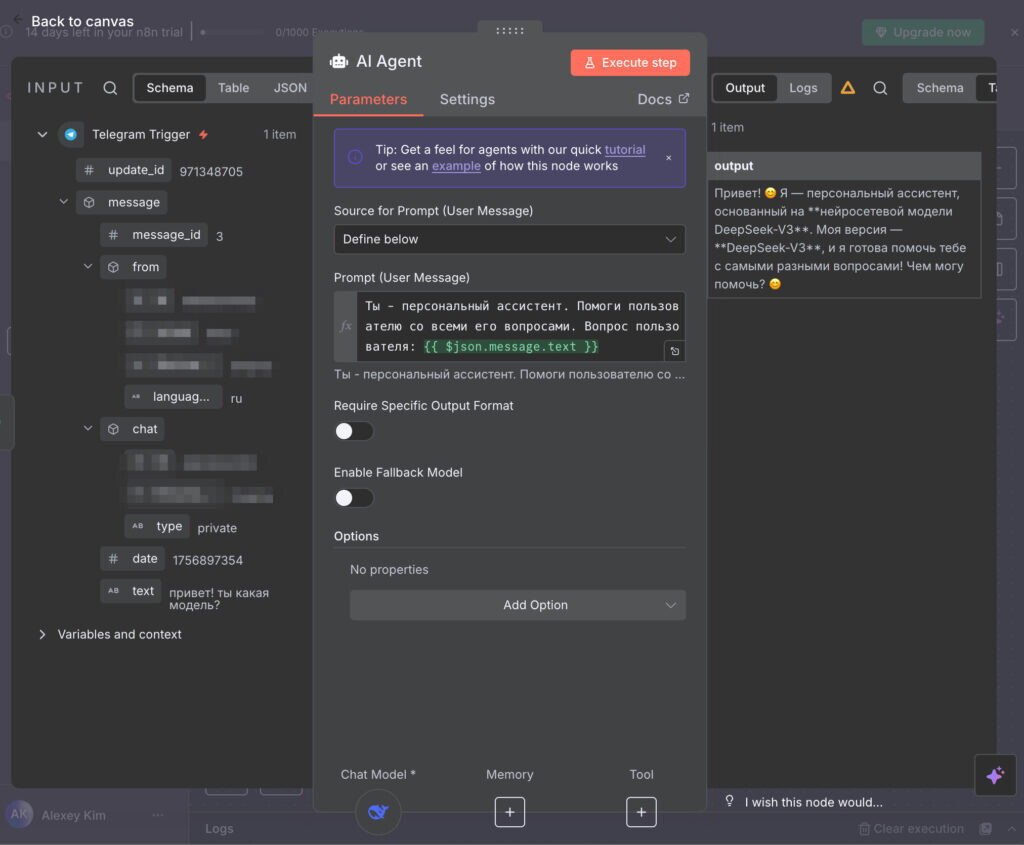Switch Output panel to Logs tab
Viewport: 1024px width, 845px height.
pyautogui.click(x=803, y=88)
